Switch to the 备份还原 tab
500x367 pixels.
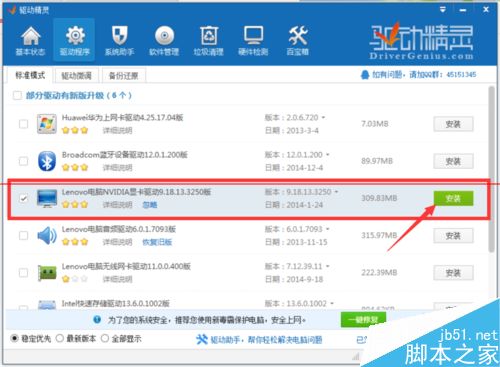(x=124, y=76)
